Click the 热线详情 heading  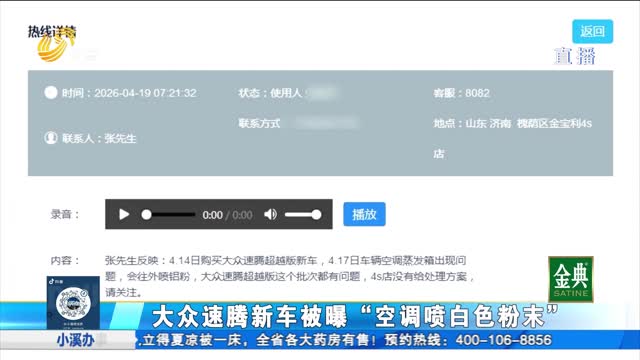52,31
